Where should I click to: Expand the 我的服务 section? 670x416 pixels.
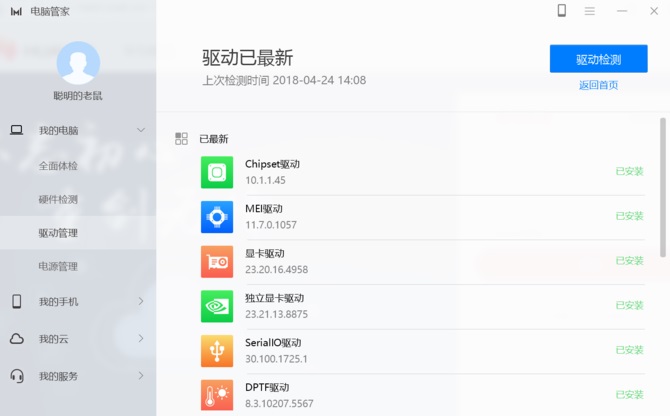click(141, 376)
